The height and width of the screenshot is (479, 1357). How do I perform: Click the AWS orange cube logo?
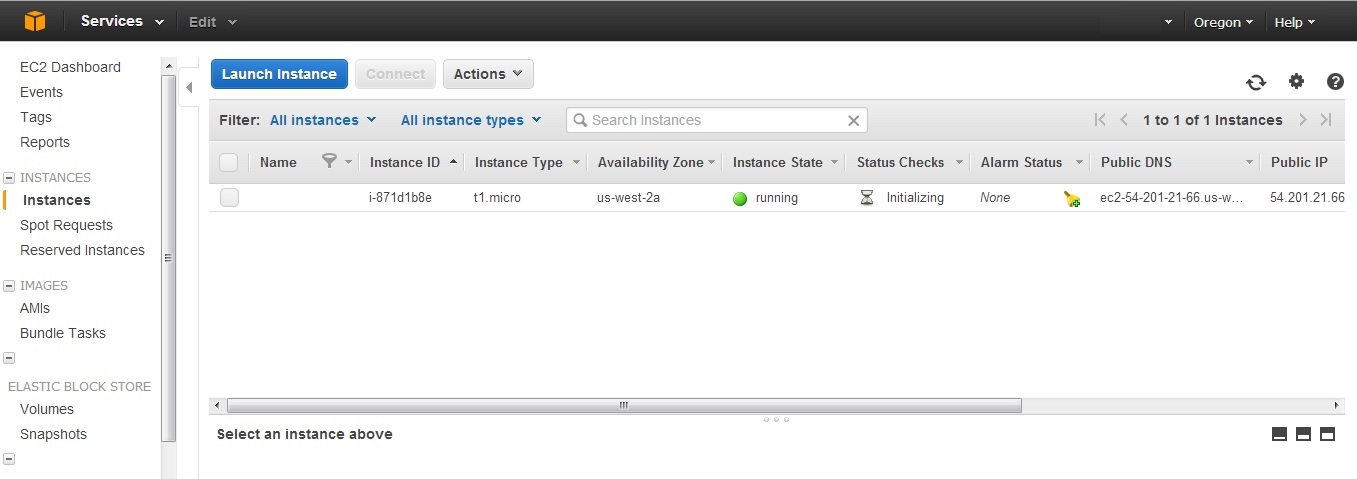[35, 21]
